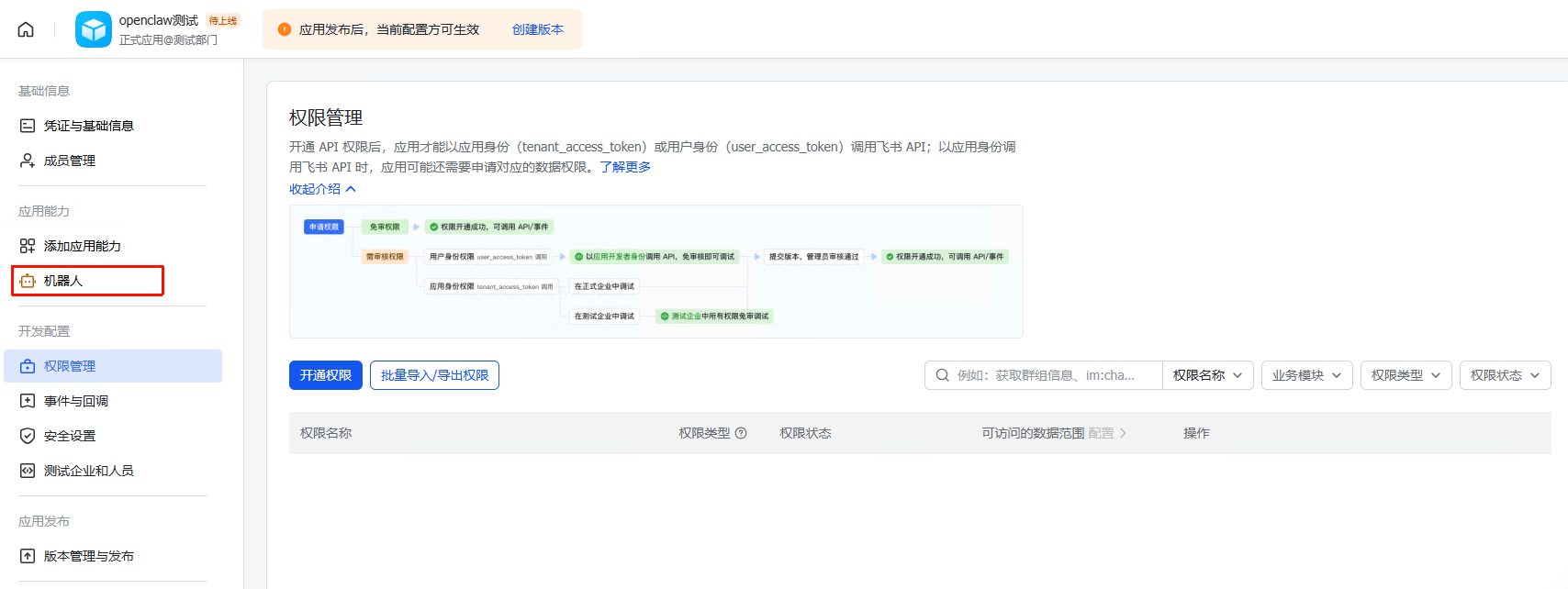Open the 权限名称 search type dropdown

coord(1207,375)
